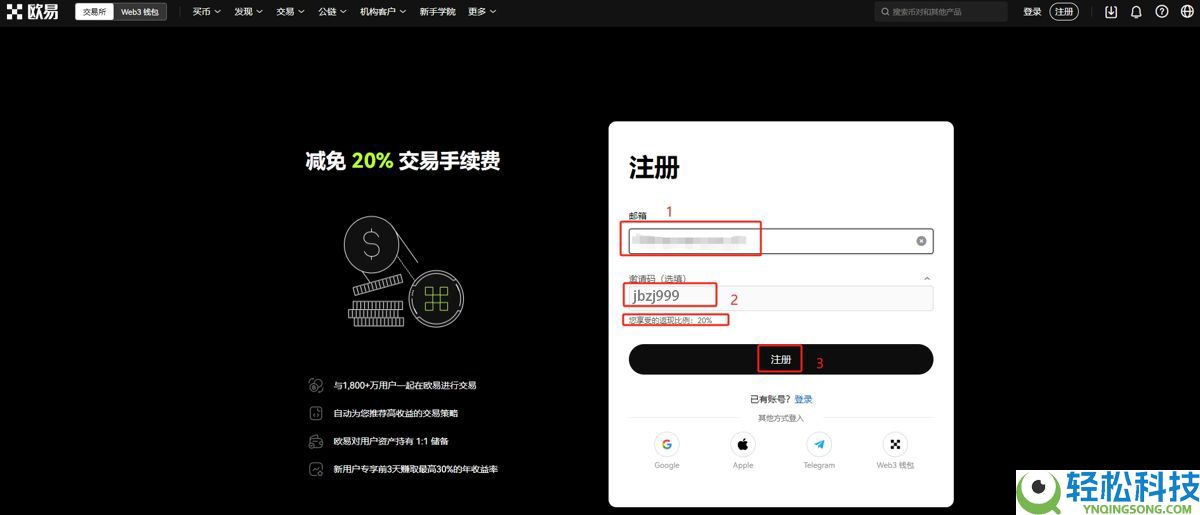1200x515 pixels.
Task: Open the language globe icon
Action: click(1186, 12)
